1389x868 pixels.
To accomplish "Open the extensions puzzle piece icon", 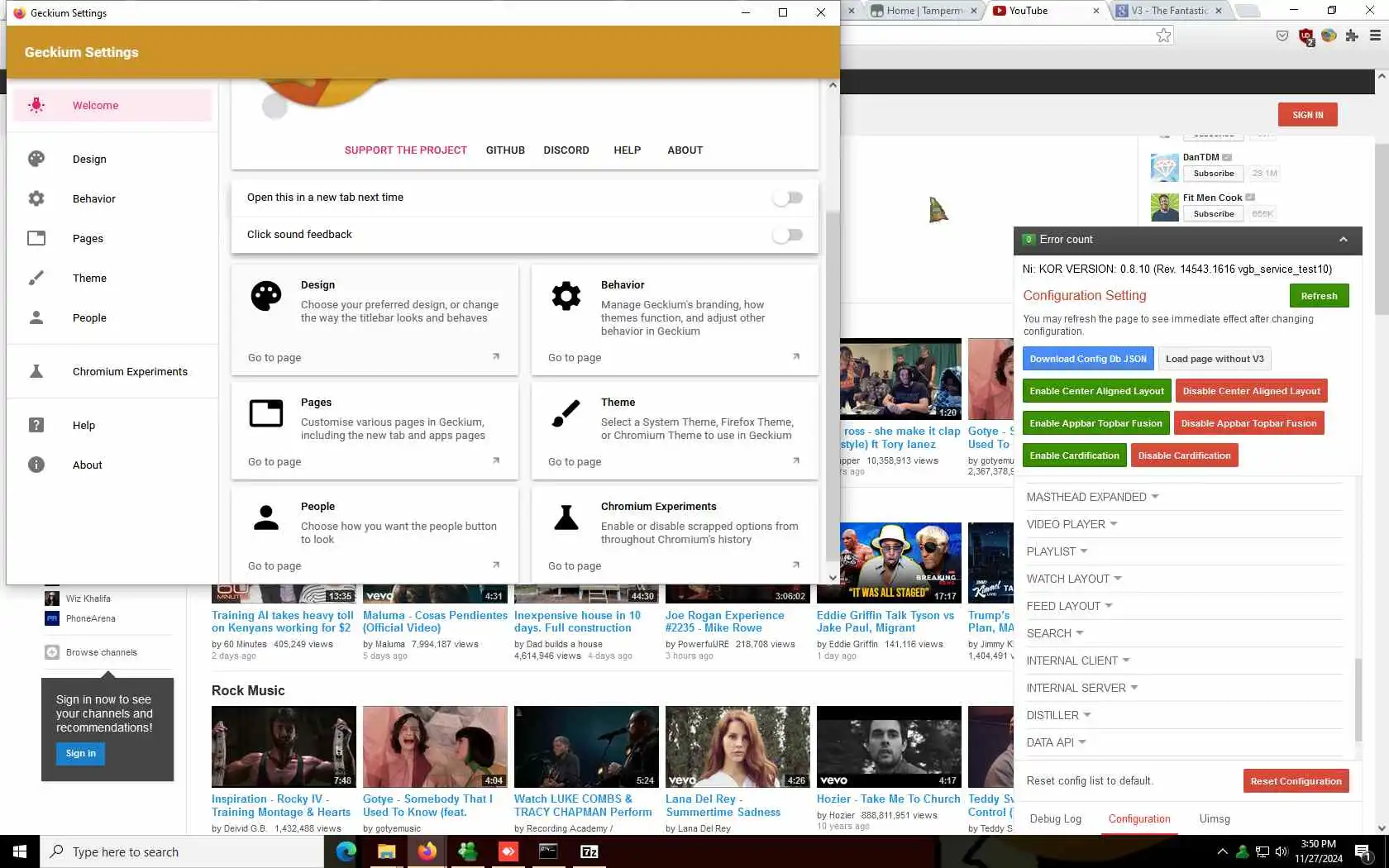I will tap(1352, 36).
